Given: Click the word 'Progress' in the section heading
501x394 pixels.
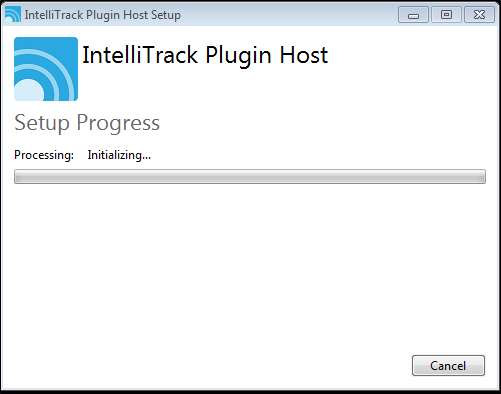Looking at the screenshot, I should (x=118, y=123).
